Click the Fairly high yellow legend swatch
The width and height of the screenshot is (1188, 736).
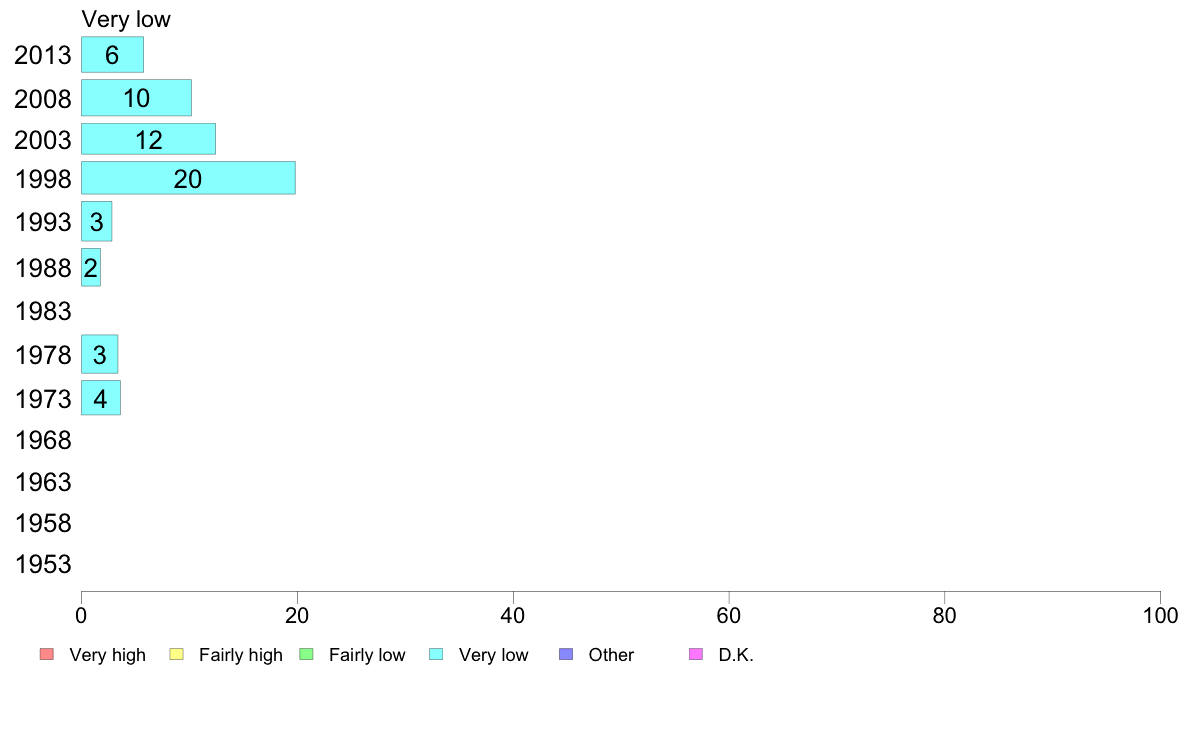(x=177, y=654)
